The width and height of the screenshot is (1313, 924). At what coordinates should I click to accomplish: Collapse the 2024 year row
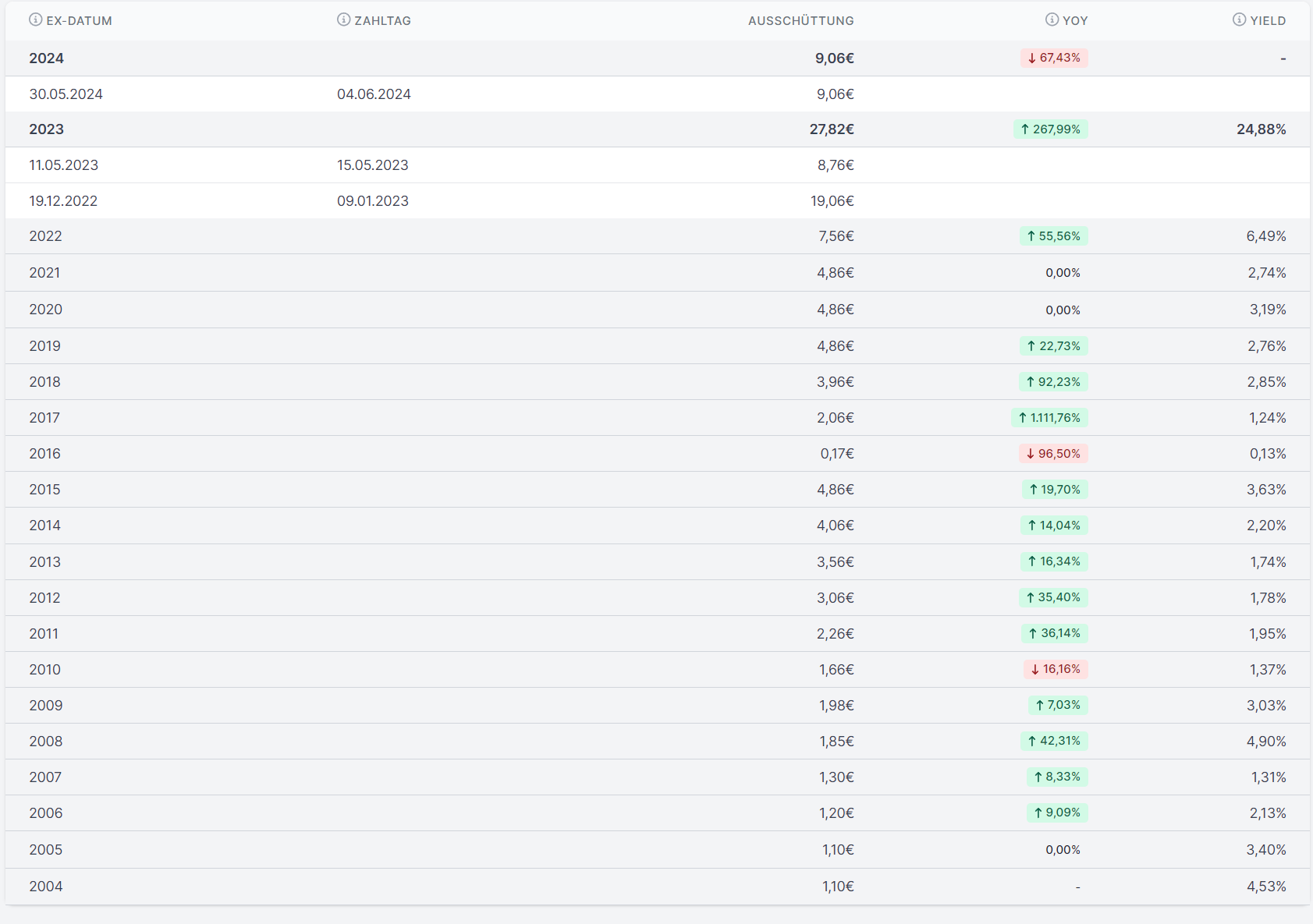click(657, 58)
